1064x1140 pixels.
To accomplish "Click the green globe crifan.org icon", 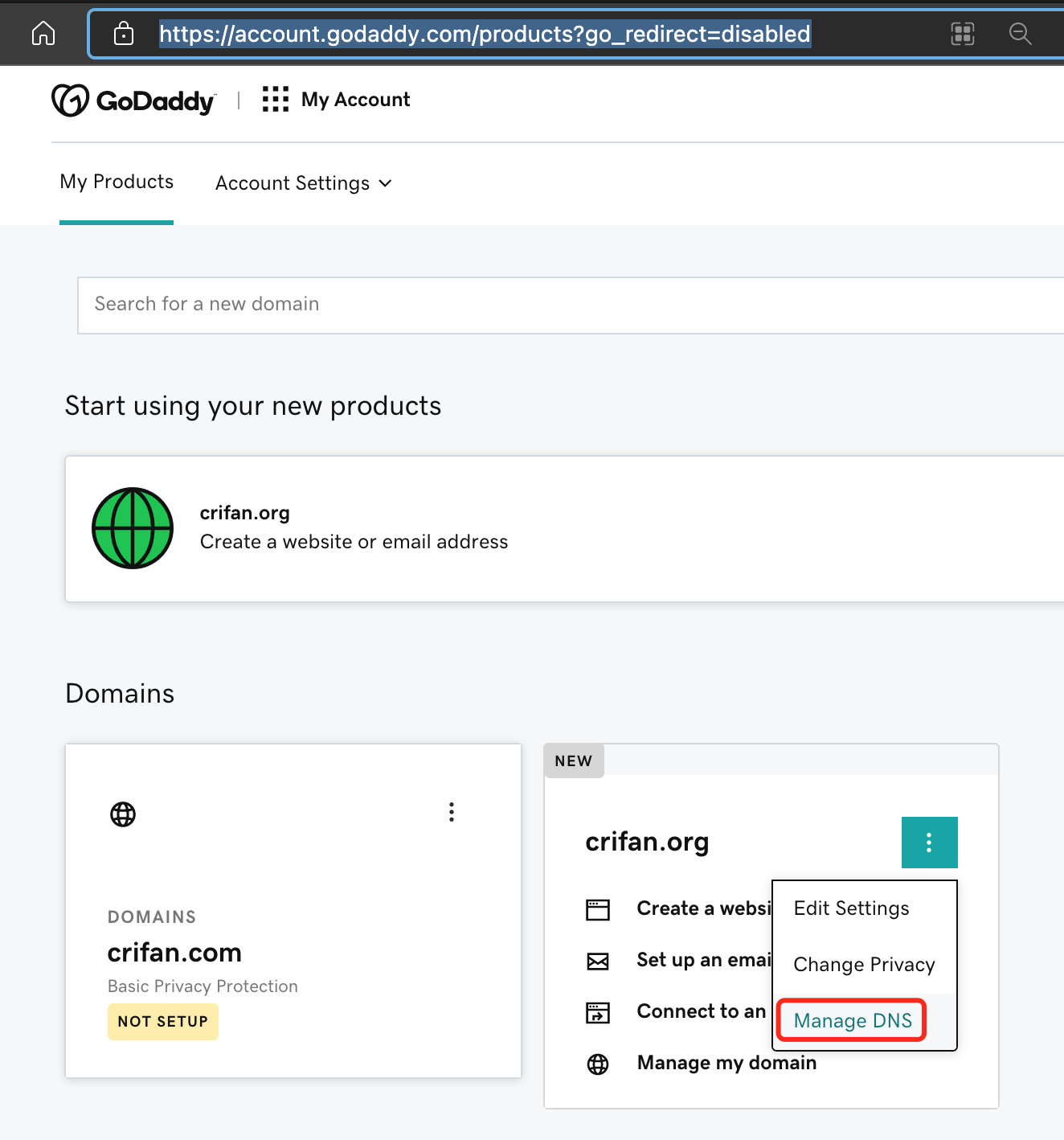I will click(133, 528).
